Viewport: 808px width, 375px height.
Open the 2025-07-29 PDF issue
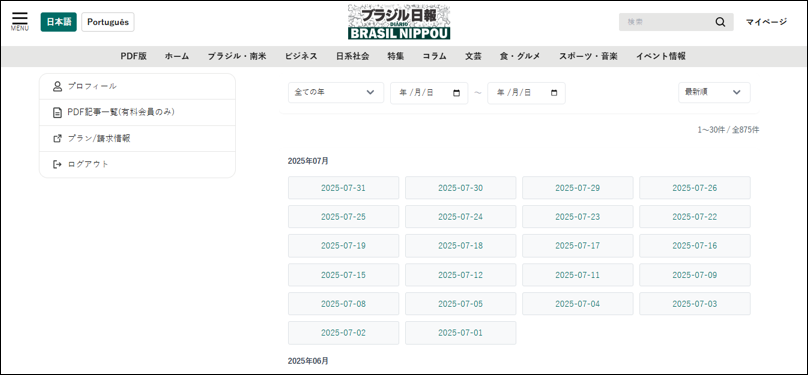click(x=578, y=188)
